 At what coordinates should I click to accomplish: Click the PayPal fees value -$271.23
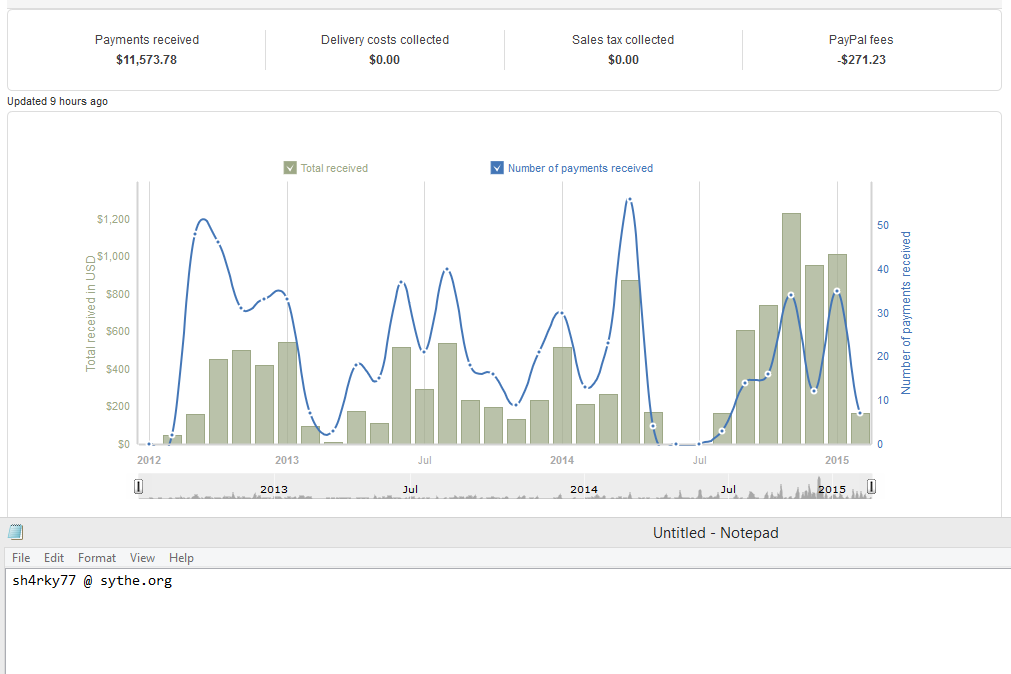[861, 60]
